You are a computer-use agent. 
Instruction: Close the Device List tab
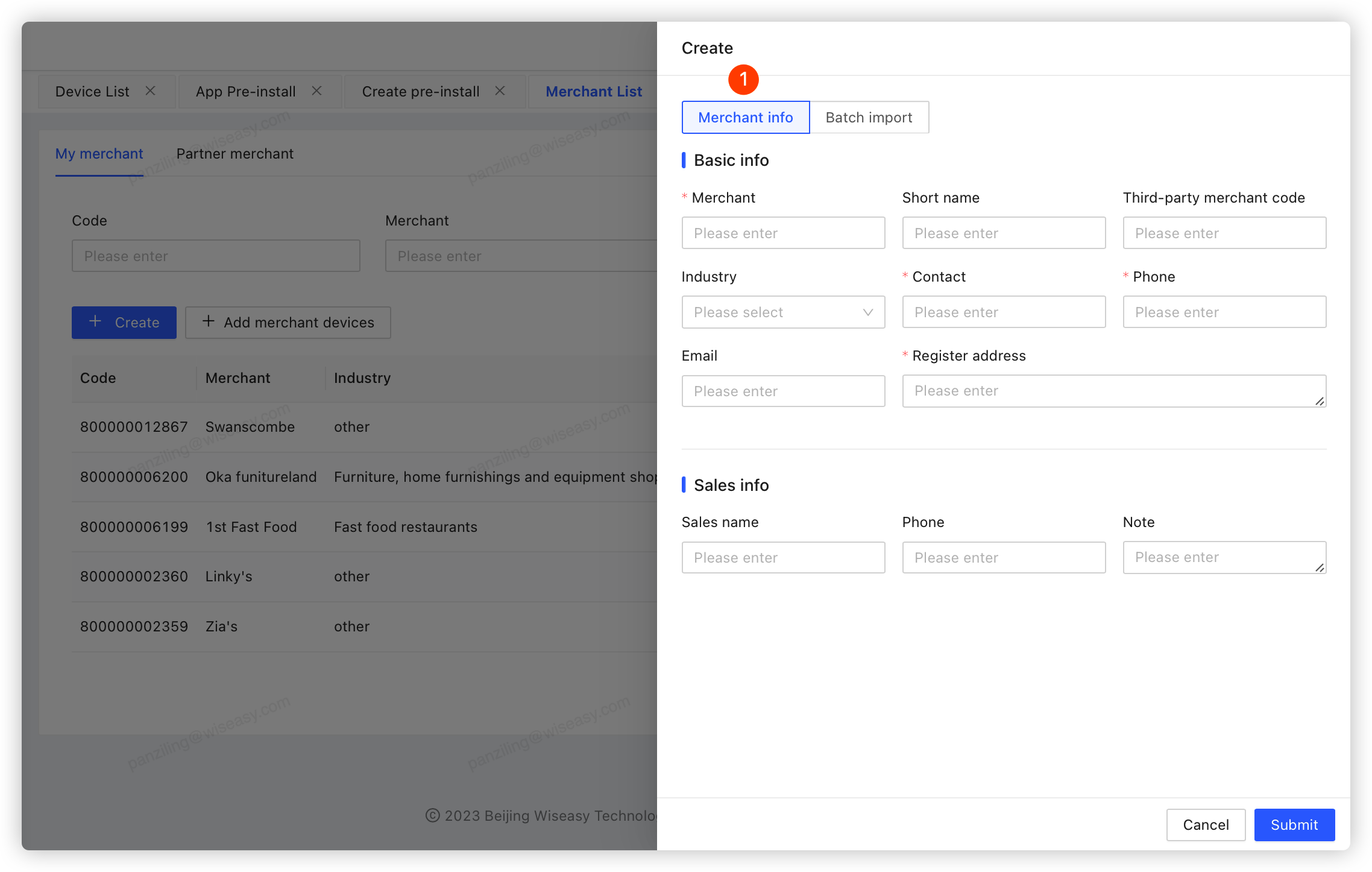pos(150,91)
